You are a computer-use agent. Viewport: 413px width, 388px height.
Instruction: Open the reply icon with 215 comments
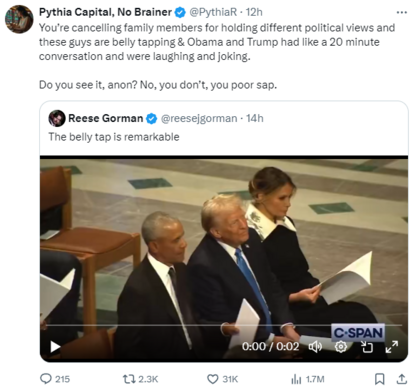click(x=55, y=379)
